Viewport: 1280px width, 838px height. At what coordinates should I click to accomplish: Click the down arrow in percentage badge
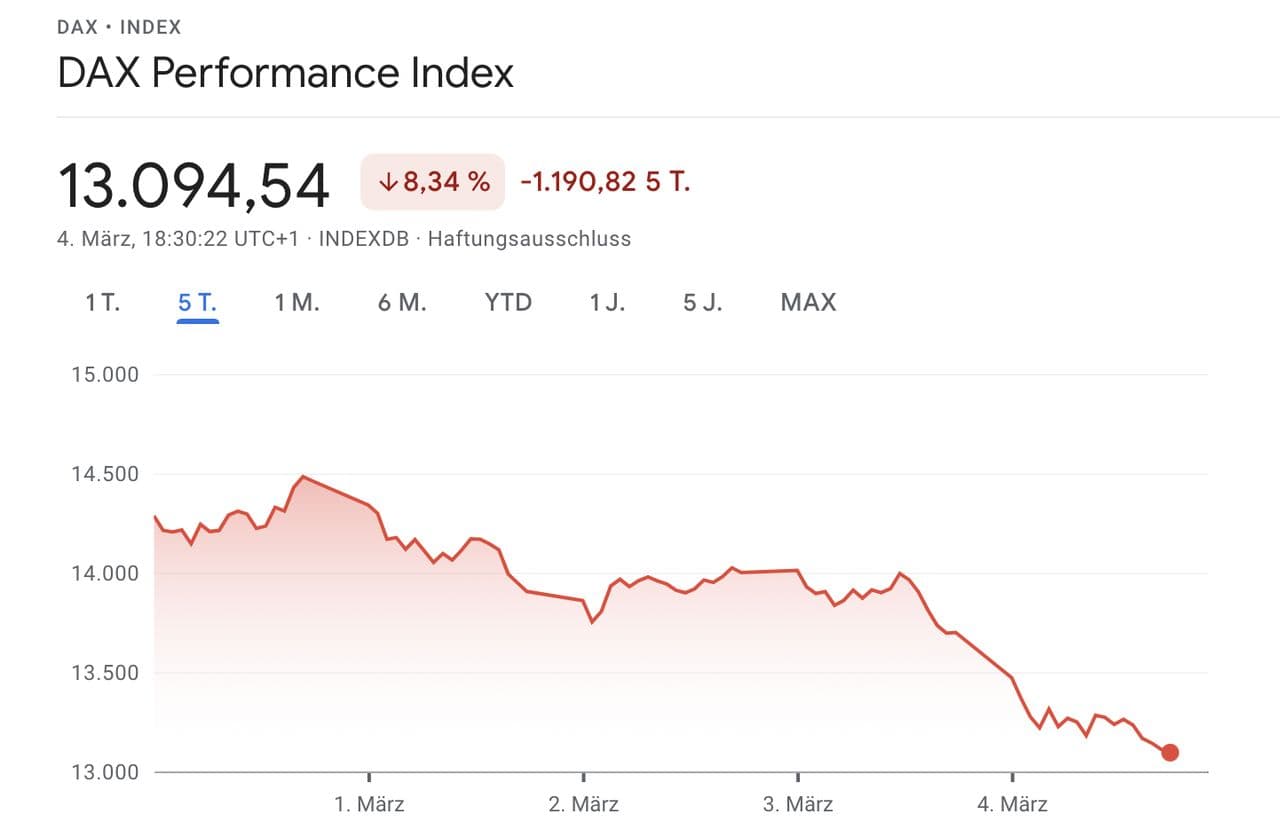pos(389,182)
